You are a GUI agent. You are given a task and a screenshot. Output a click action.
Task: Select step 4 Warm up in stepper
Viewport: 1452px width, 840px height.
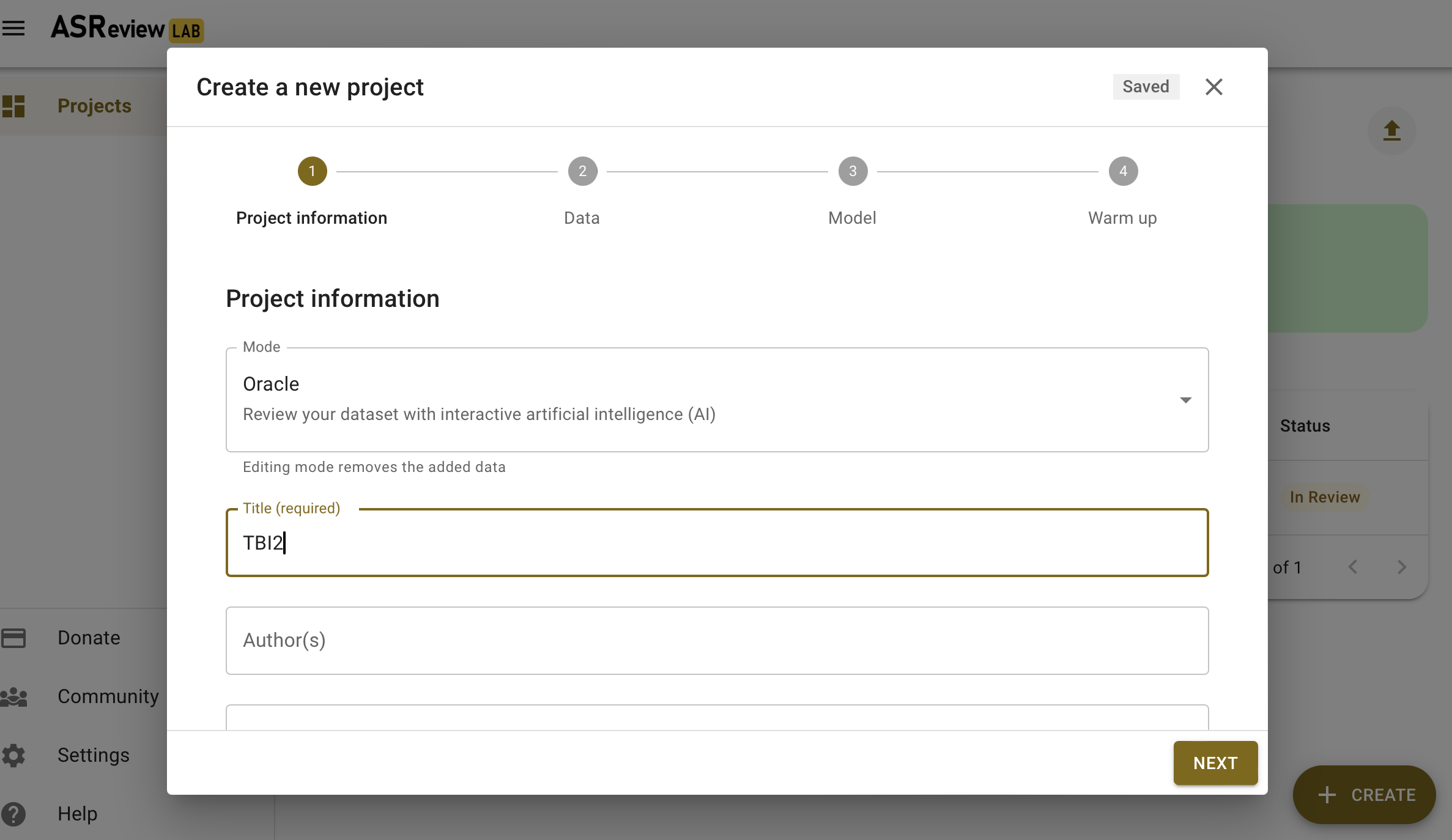[1123, 171]
